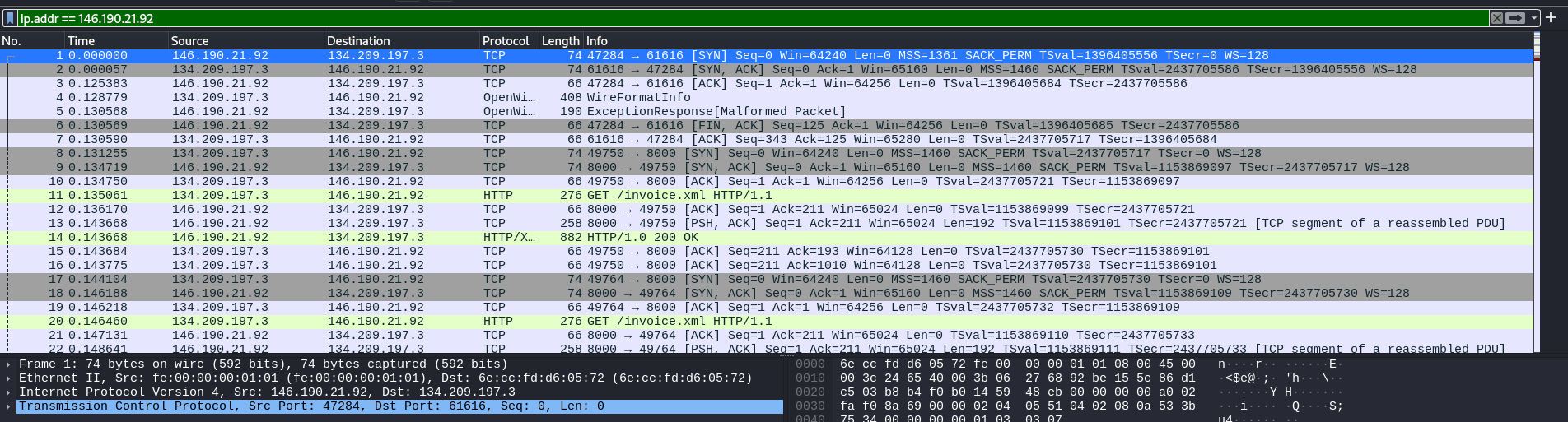Sort by the Protocol column header
The image size is (1568, 422).
tap(505, 40)
